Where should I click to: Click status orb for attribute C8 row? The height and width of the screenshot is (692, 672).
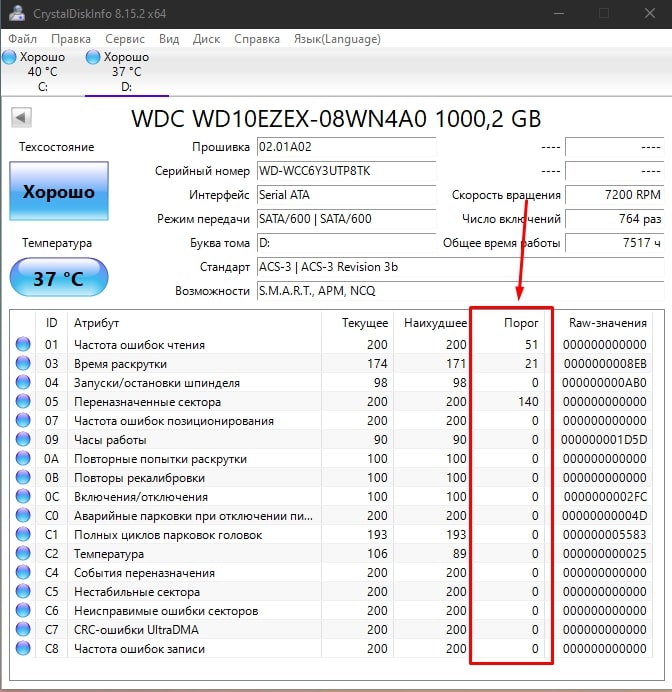click(23, 647)
